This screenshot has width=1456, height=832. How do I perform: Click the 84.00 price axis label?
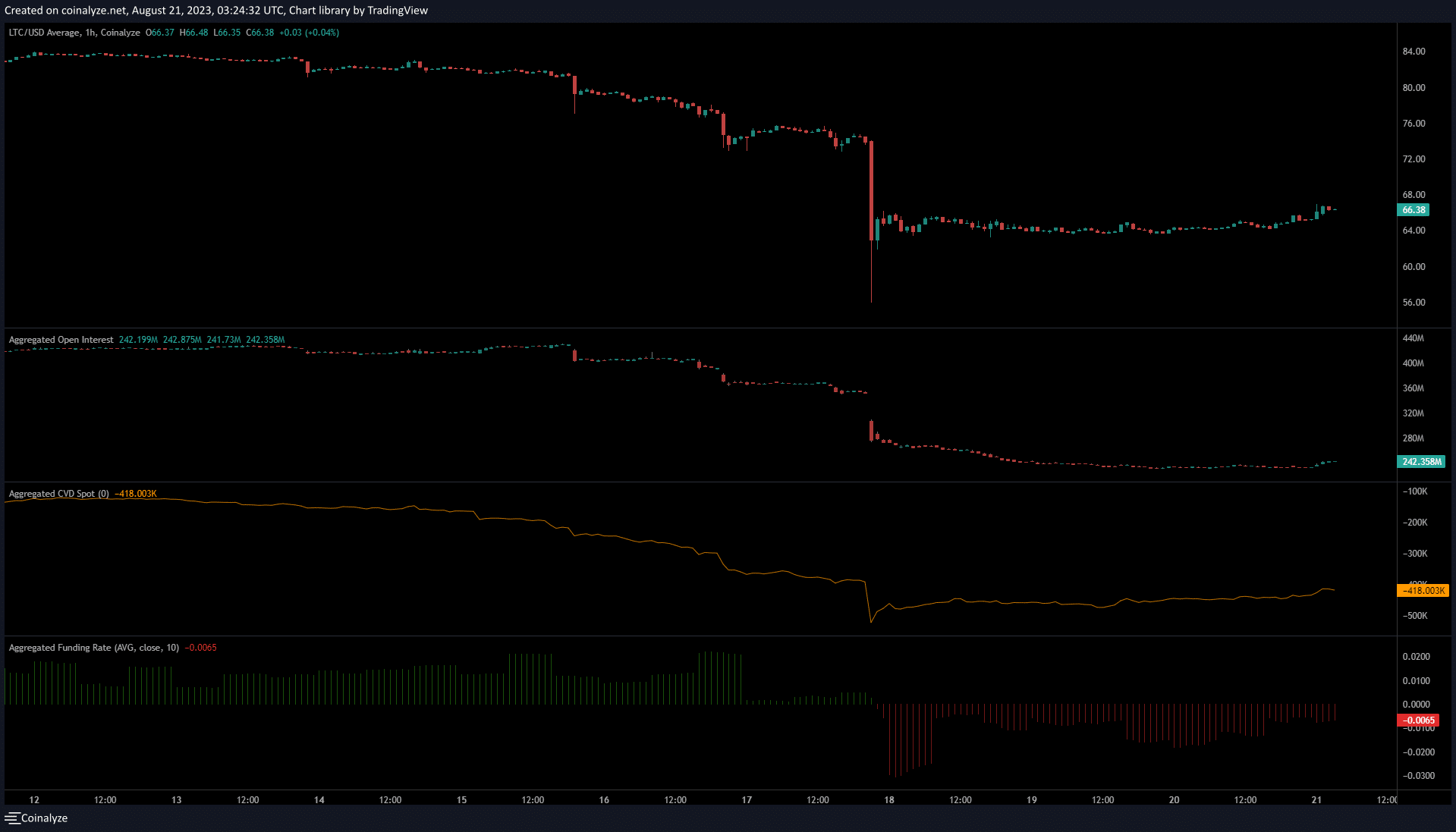pos(1414,52)
